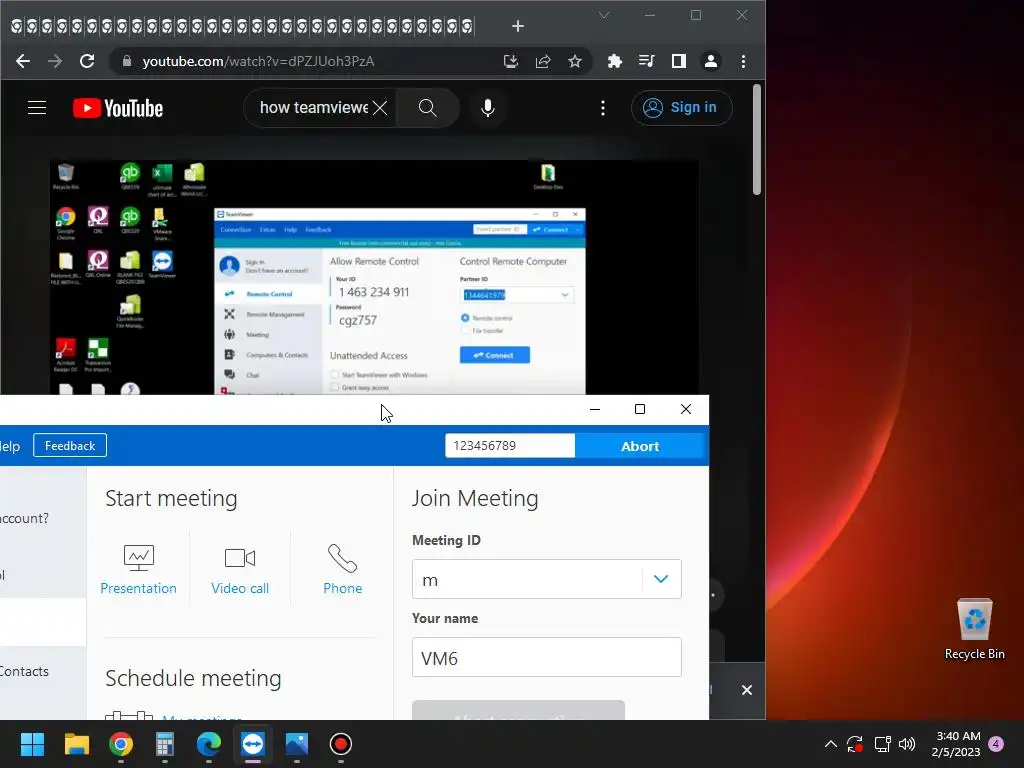Click the YouTube video player
The image size is (1024, 768).
point(374,278)
